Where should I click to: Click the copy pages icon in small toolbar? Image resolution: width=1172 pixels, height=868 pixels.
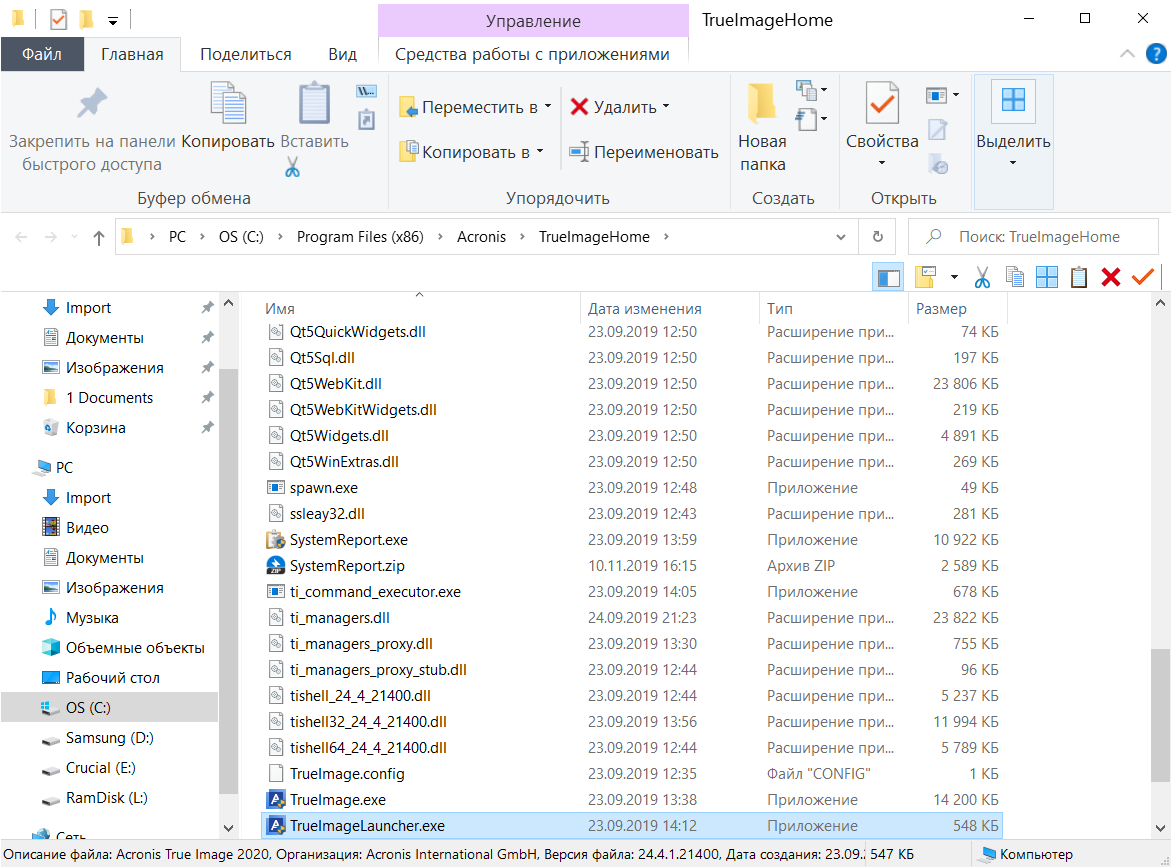point(1014,277)
